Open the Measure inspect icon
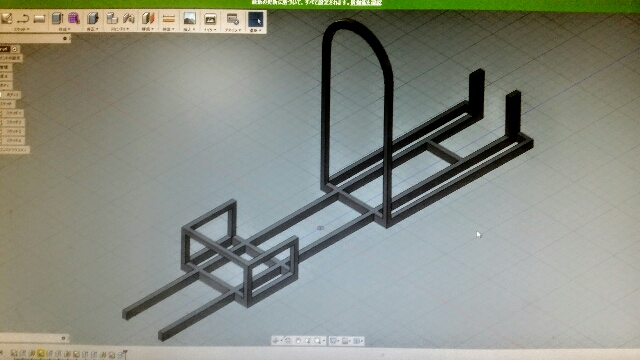 169,19
